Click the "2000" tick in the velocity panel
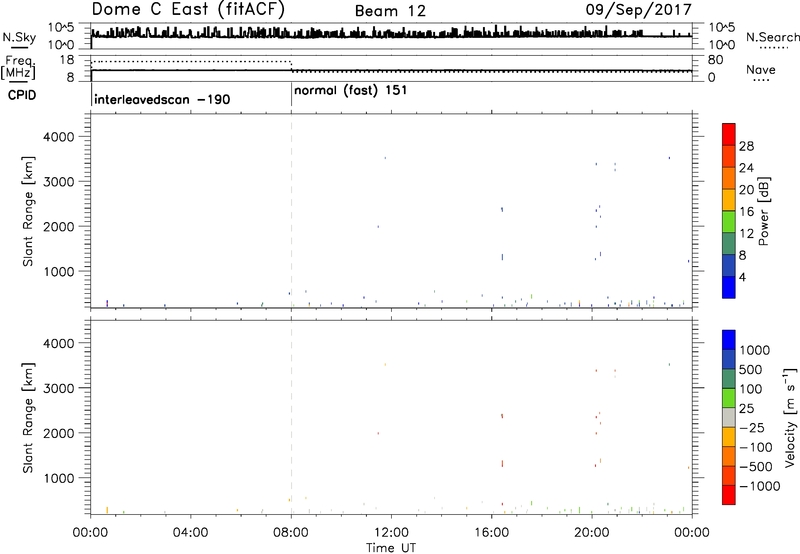Screen dimensions: 800x554 [x=59, y=433]
